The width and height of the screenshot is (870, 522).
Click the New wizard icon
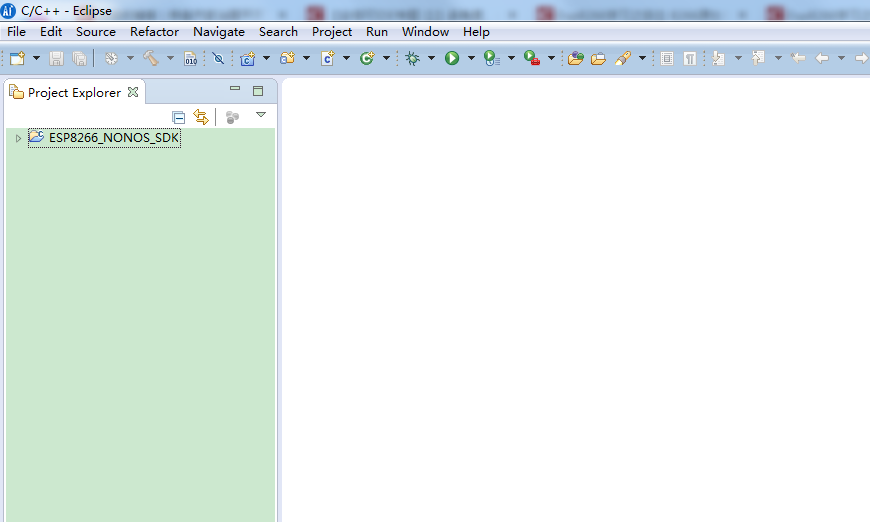click(x=17, y=58)
